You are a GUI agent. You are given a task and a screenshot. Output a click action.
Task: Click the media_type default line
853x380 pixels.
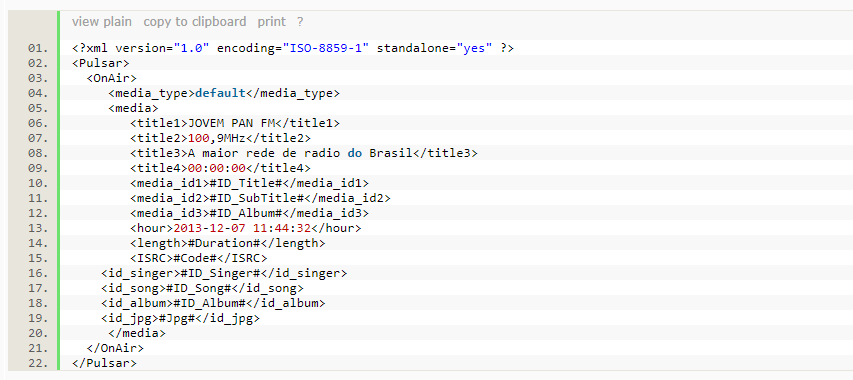224,93
